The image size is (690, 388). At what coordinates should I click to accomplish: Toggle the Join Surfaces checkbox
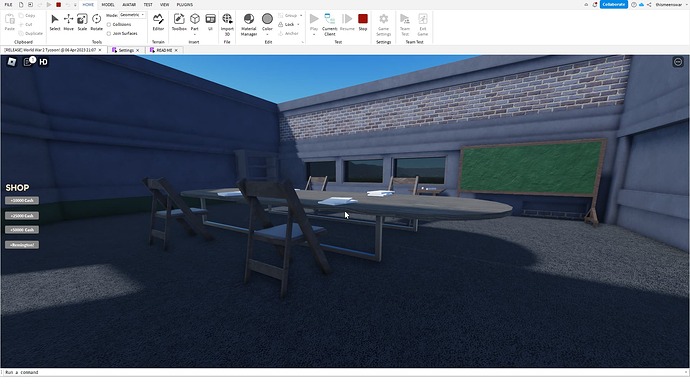point(109,33)
